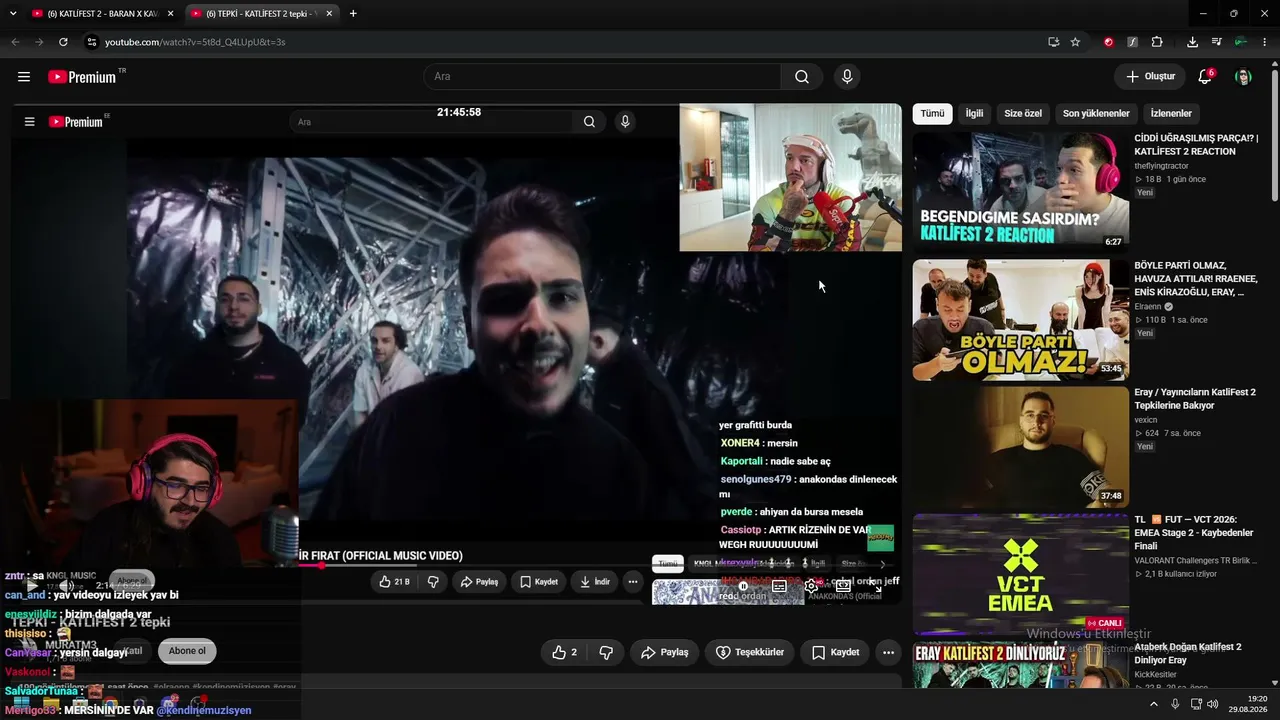
Task: Open the red browser extension icon
Action: [x=1108, y=42]
